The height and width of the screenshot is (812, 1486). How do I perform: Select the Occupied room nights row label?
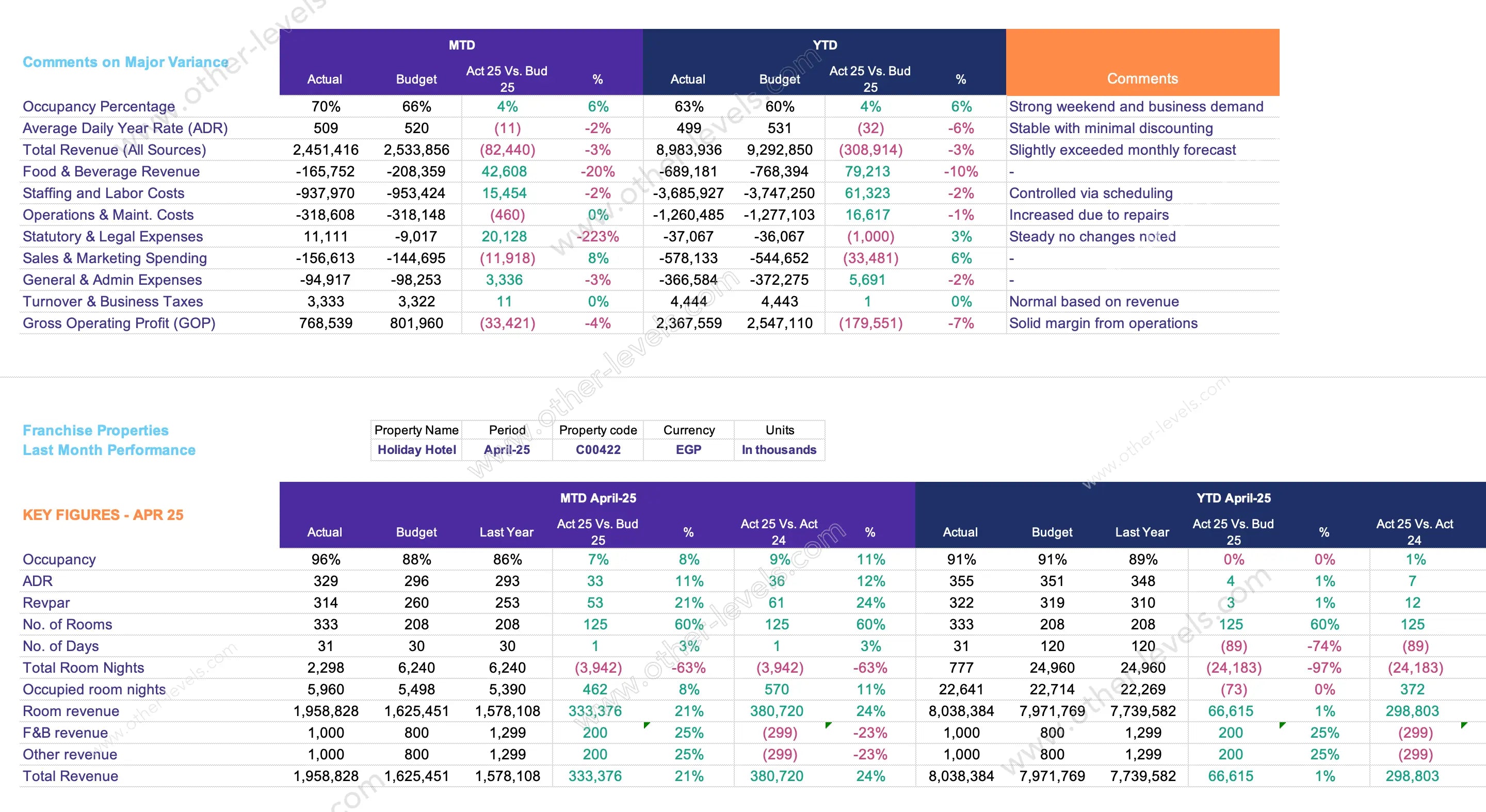94,689
